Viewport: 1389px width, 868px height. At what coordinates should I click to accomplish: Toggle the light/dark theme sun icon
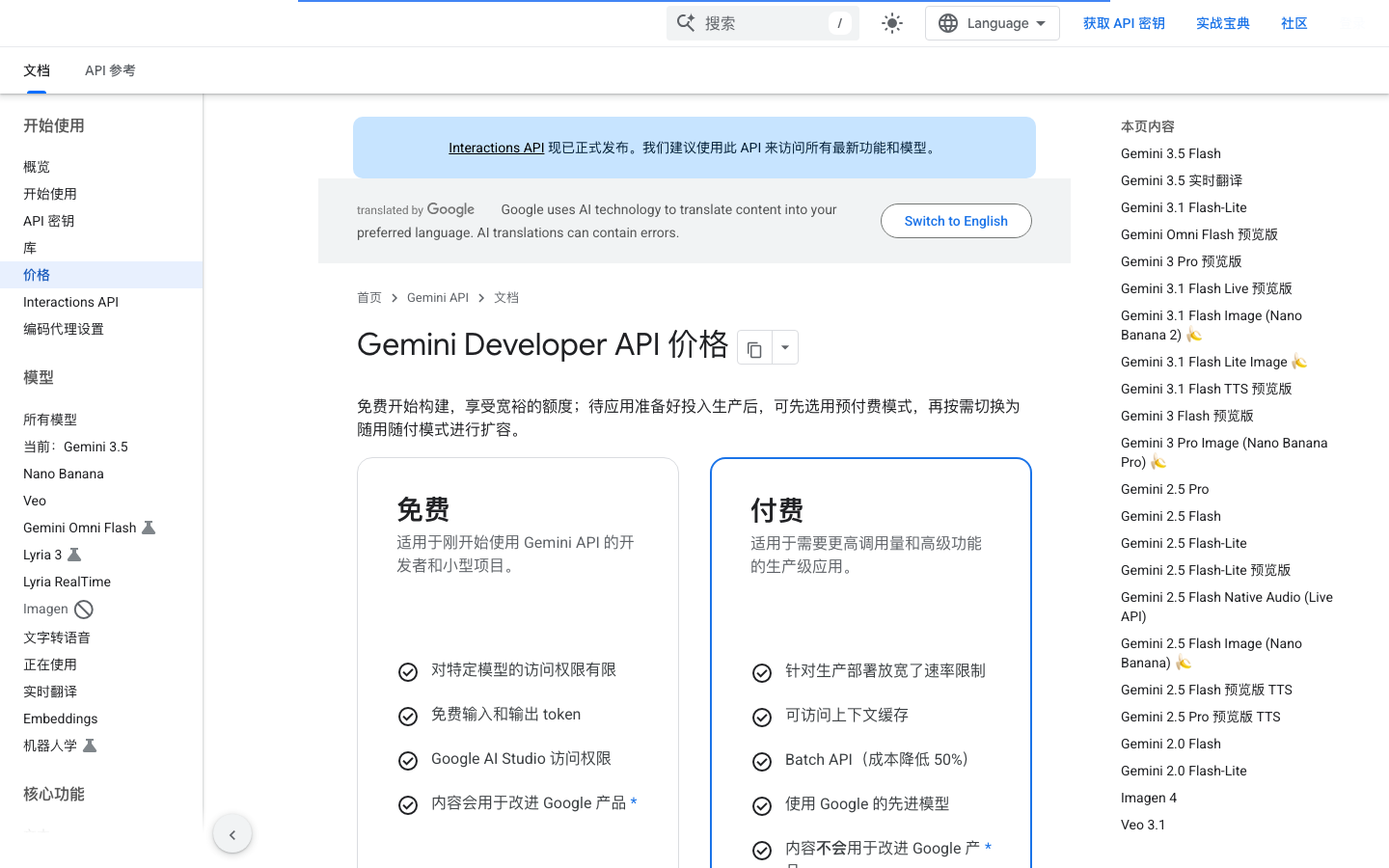click(x=892, y=23)
